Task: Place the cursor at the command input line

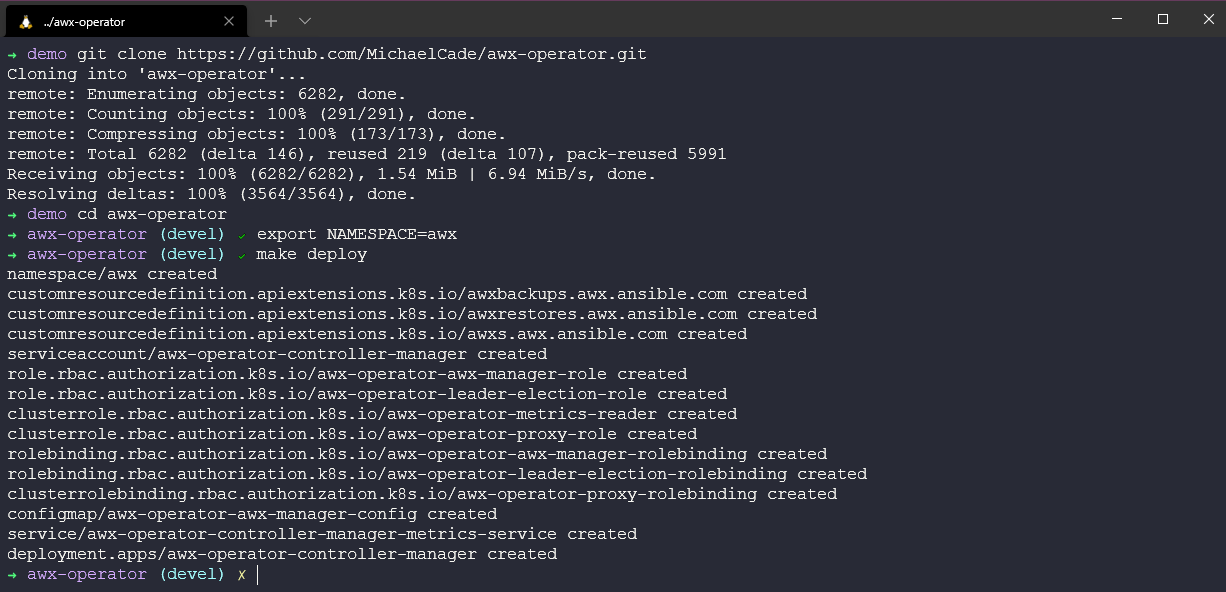Action: click(258, 574)
